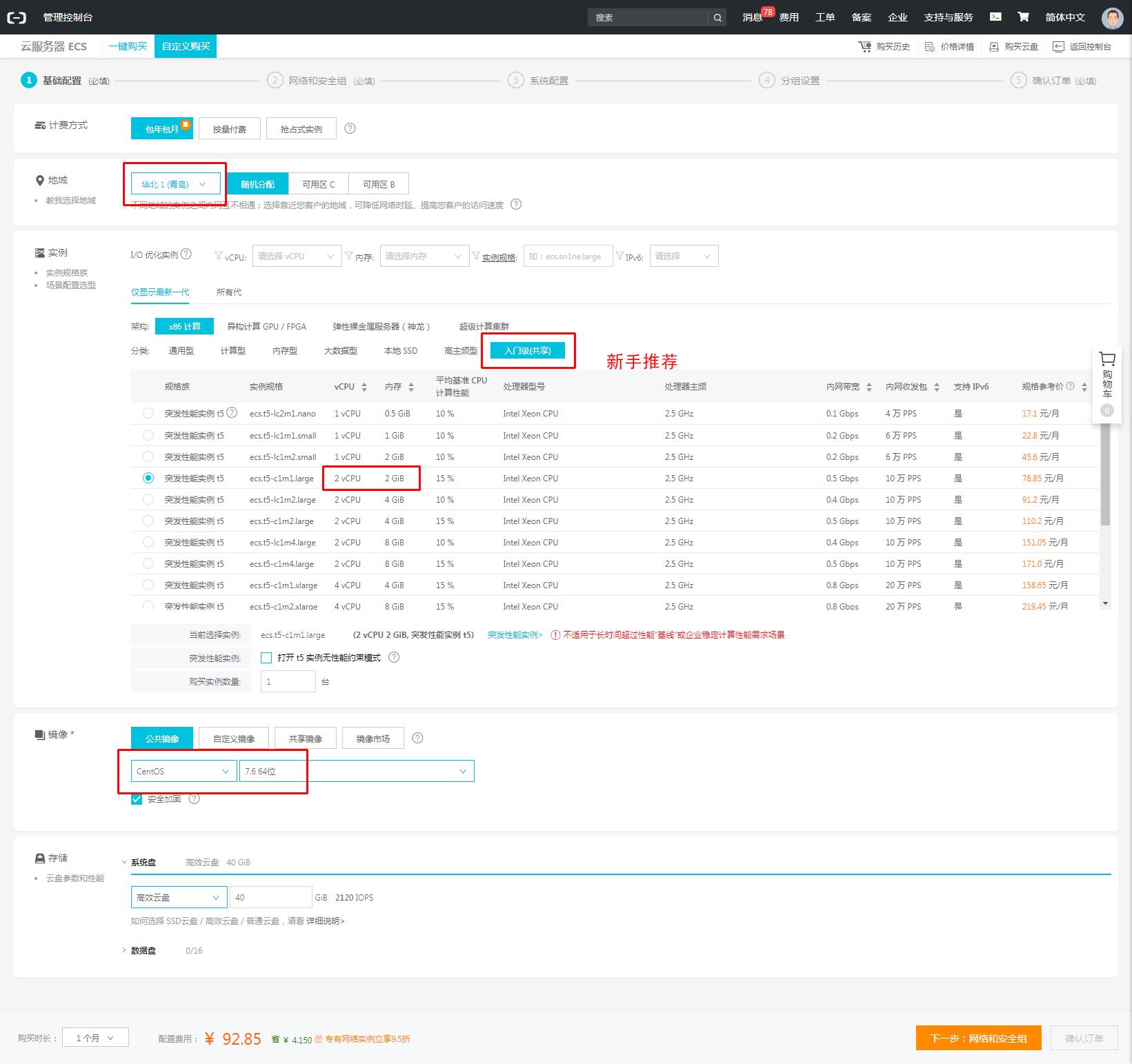
Task: Click 下一步：网络和安全组 button
Action: (978, 1038)
